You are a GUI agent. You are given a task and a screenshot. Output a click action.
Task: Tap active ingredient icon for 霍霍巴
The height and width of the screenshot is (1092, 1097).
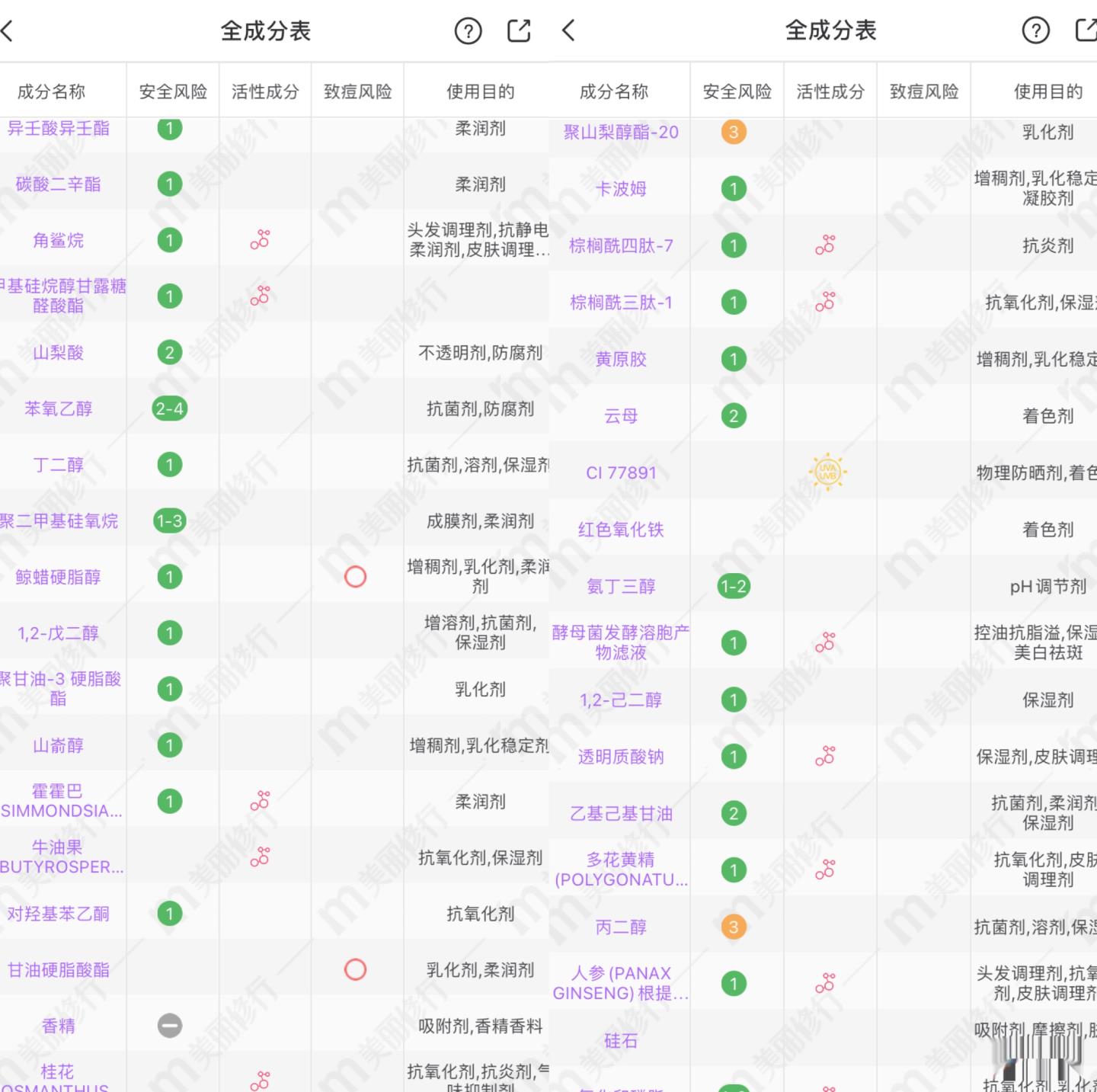(x=260, y=801)
